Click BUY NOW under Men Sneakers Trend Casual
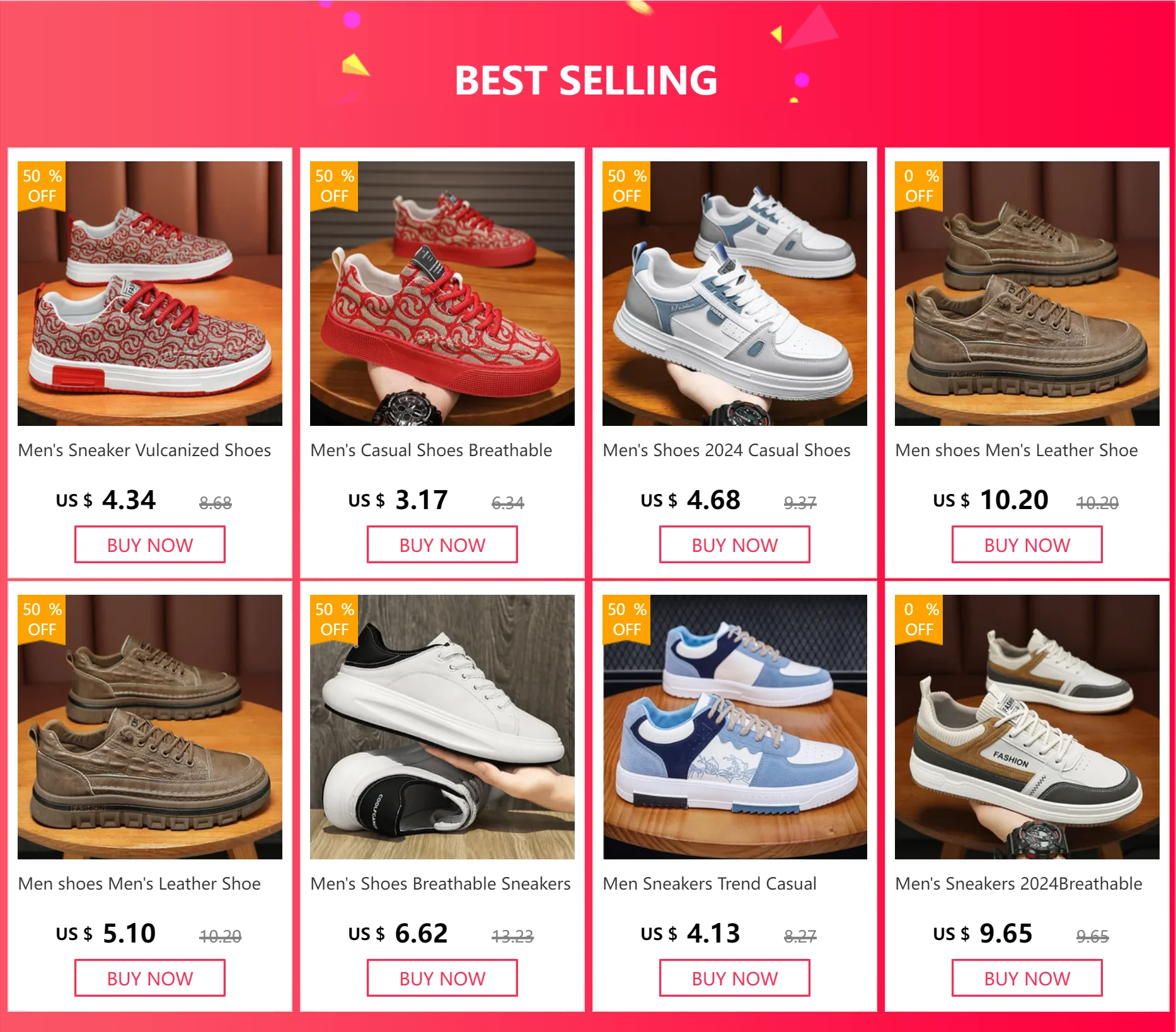This screenshot has height=1032, width=1176. coord(735,978)
